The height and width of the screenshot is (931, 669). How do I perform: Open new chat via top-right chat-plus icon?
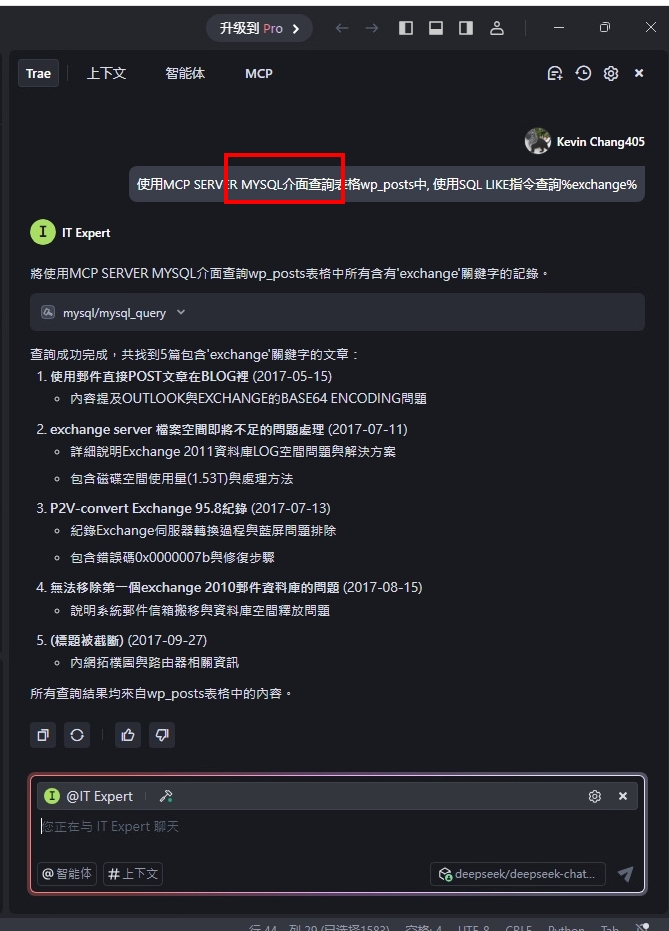pyautogui.click(x=554, y=73)
